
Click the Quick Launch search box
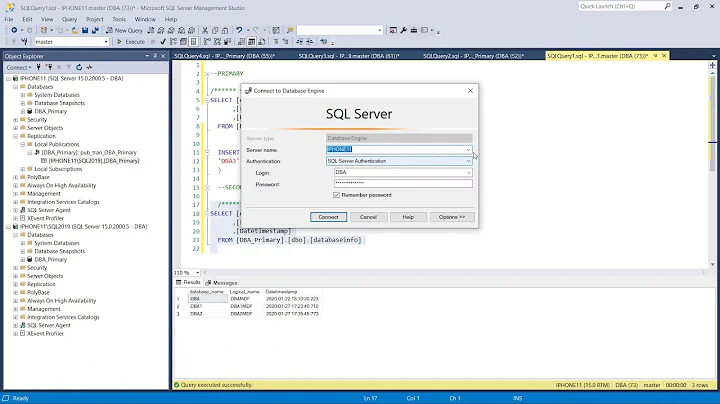625,6
